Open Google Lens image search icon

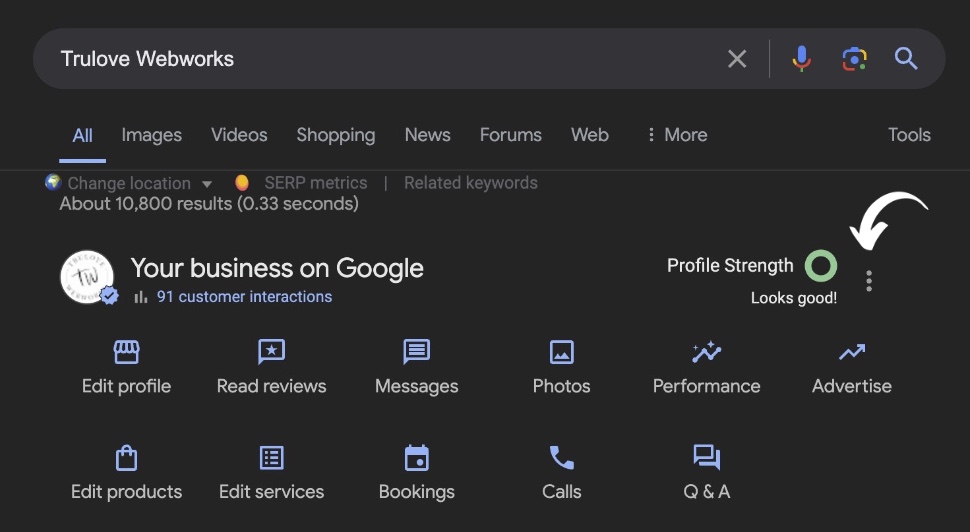point(854,59)
